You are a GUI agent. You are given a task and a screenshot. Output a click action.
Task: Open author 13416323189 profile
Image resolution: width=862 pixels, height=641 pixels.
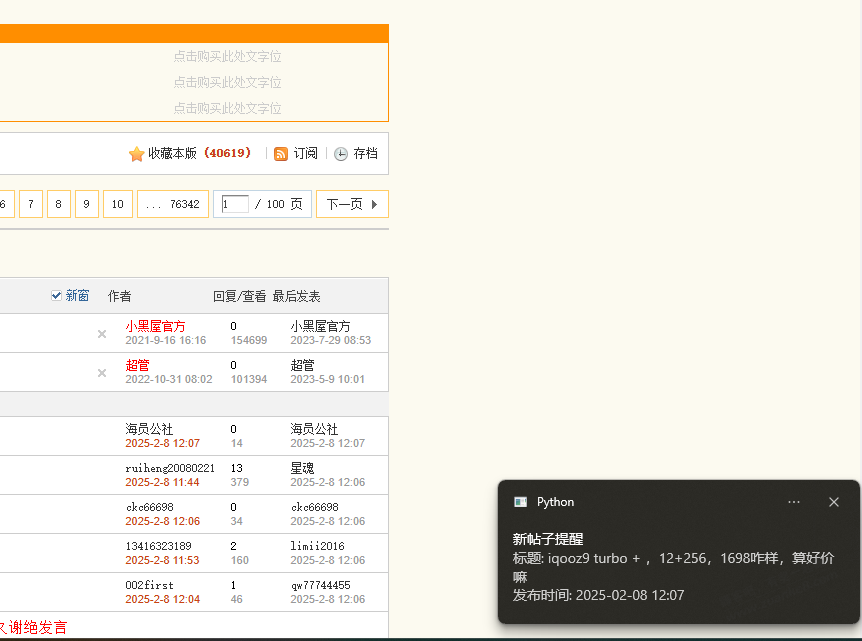click(158, 546)
